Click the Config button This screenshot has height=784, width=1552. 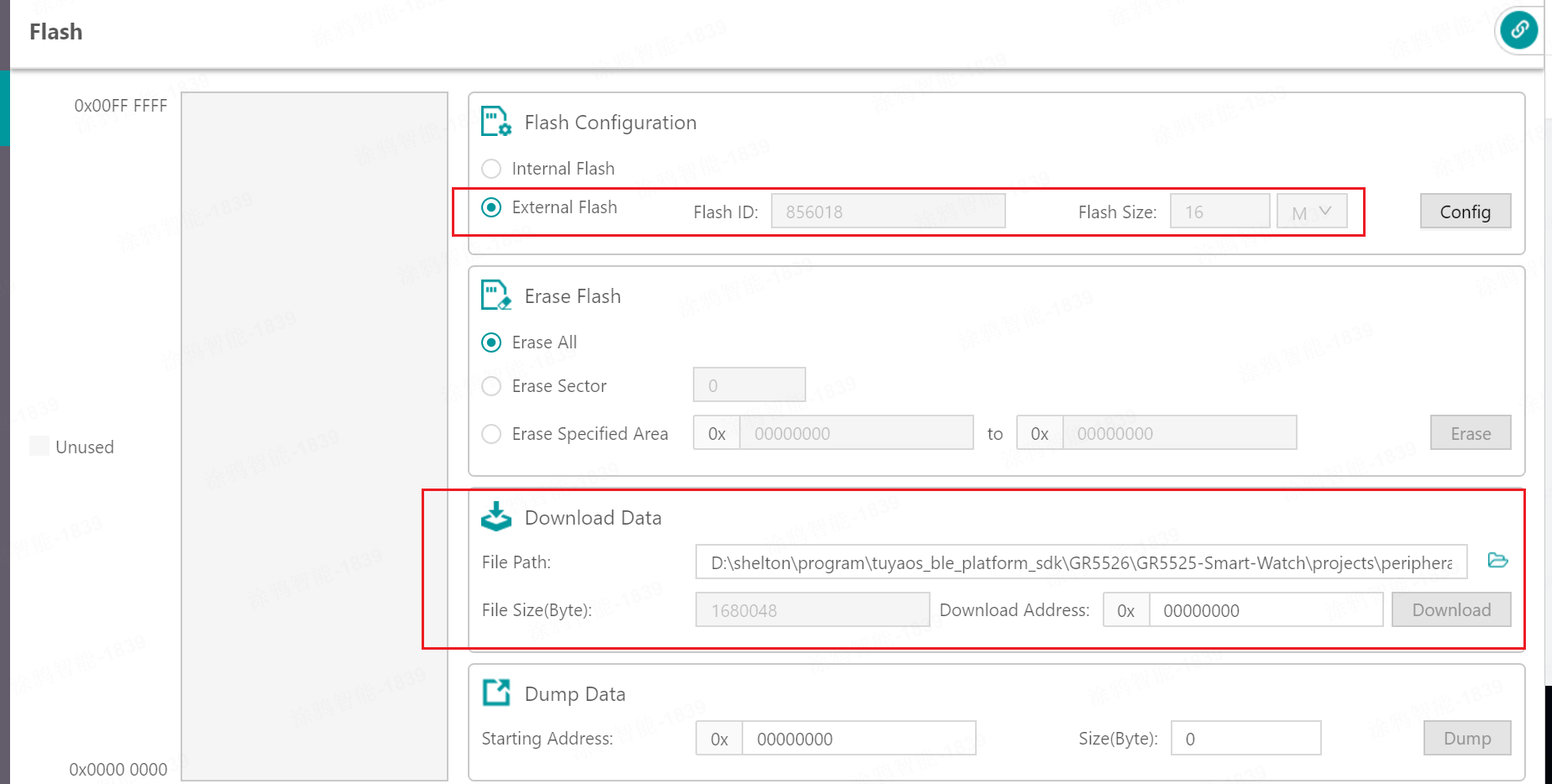click(x=1465, y=212)
